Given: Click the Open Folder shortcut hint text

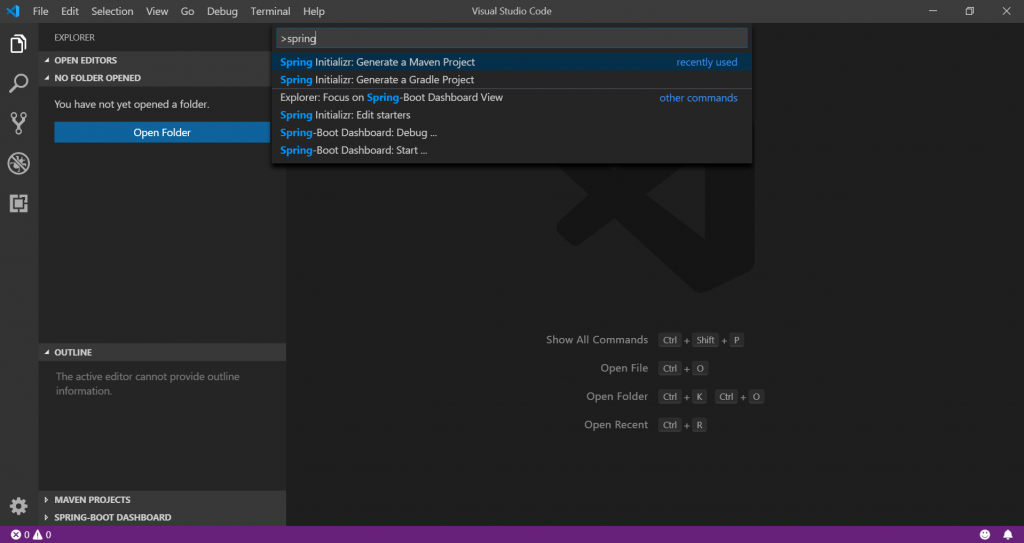Looking at the screenshot, I should tap(617, 397).
